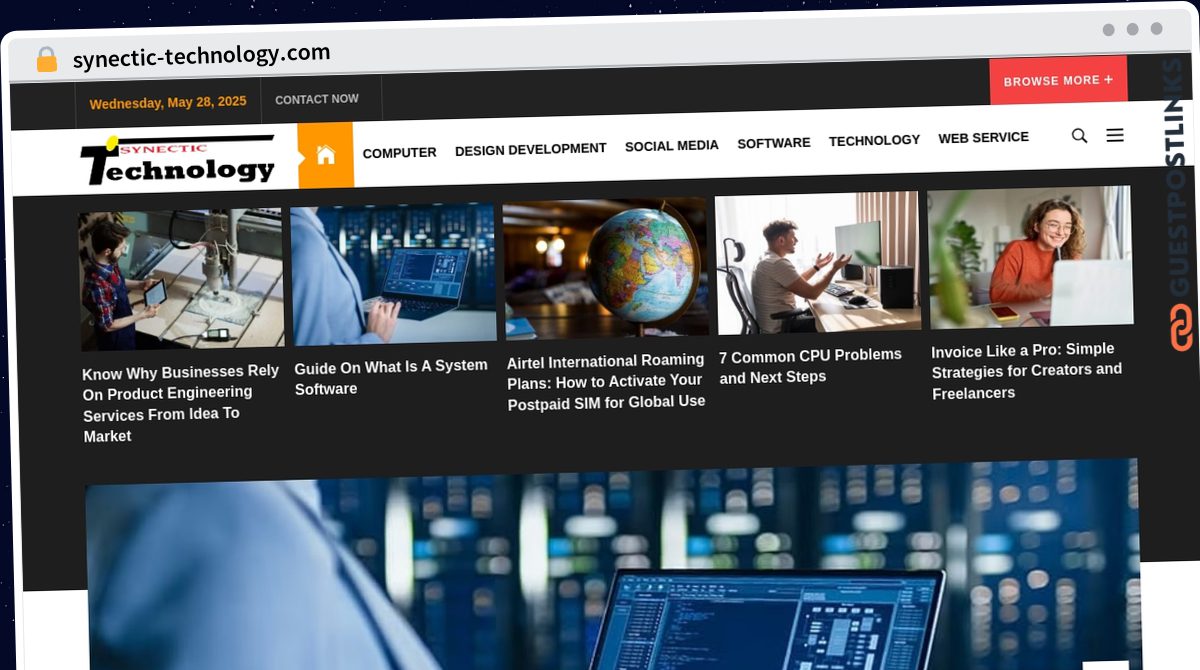Select Design Development in navigation
This screenshot has height=670, width=1200.
530,149
